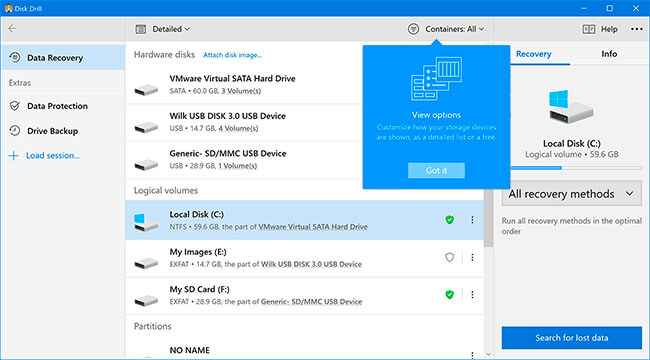This screenshot has height=360, width=650.
Task: Click the disk usage progress bar
Action: pyautogui.click(x=576, y=168)
